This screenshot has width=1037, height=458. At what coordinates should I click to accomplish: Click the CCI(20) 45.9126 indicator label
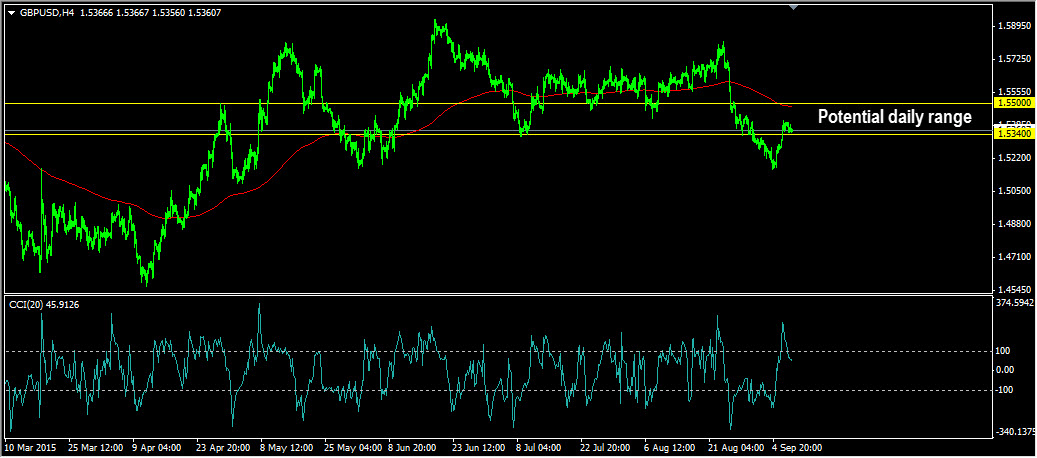(x=43, y=305)
